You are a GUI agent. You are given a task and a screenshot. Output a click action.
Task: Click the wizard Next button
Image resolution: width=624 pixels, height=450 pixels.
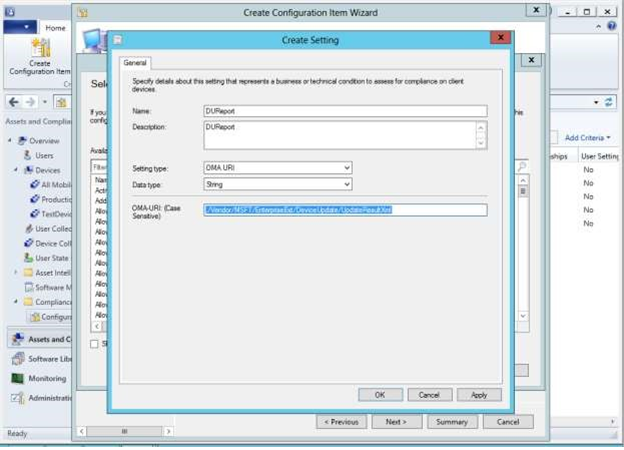coord(396,422)
